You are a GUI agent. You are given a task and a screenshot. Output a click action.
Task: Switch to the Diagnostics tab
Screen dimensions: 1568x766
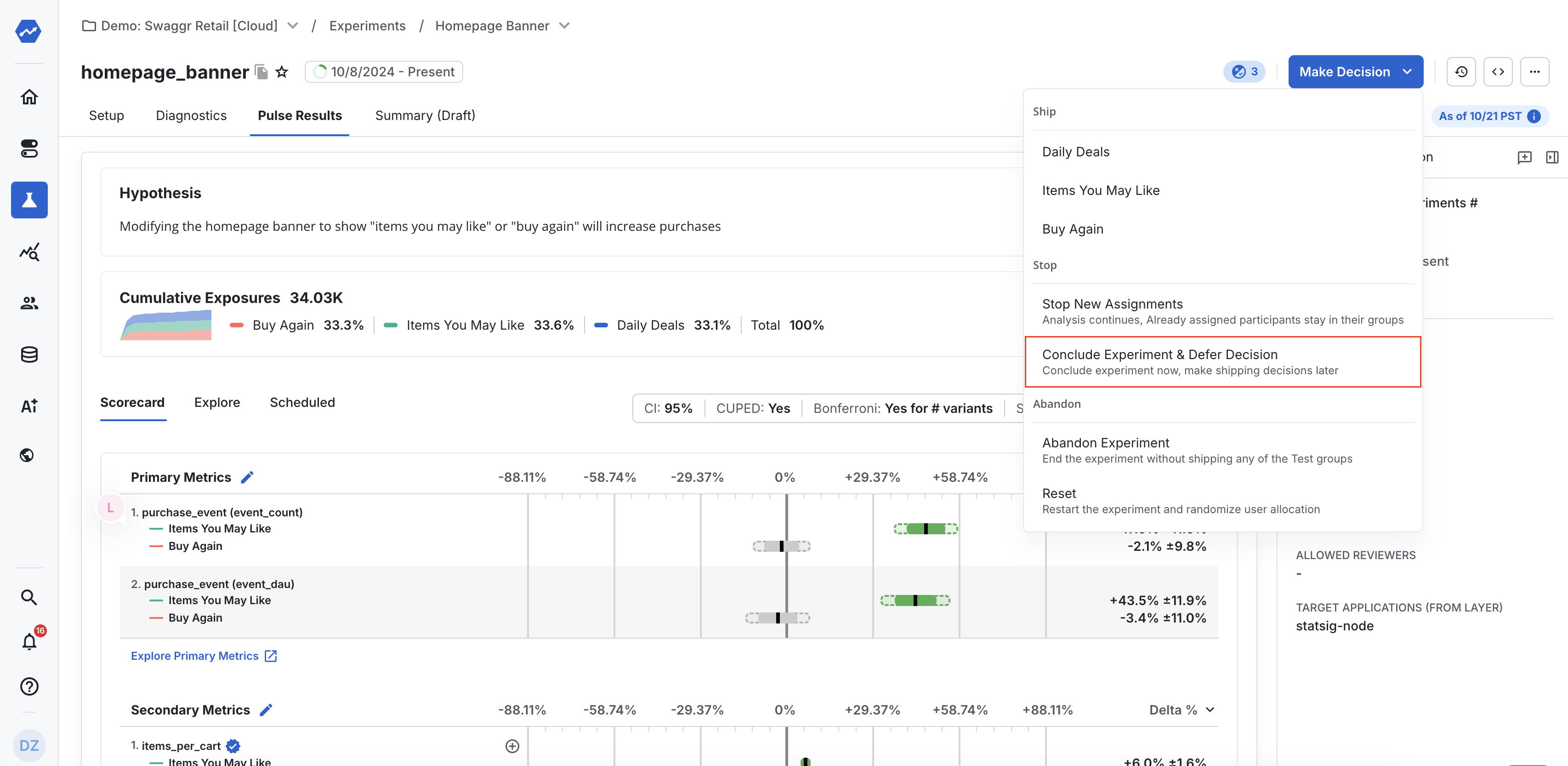tap(191, 116)
